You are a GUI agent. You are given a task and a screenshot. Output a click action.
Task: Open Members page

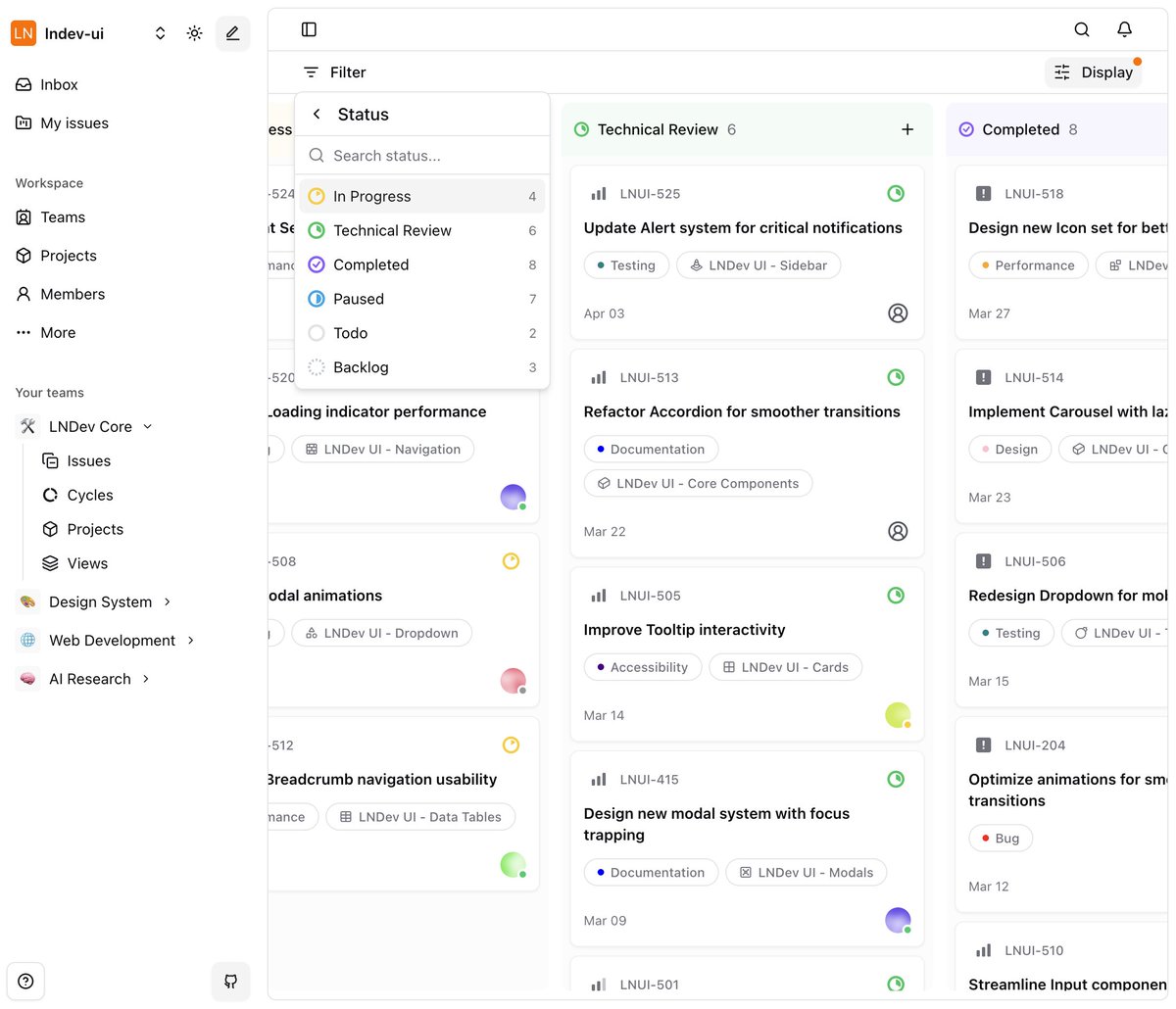[61, 294]
